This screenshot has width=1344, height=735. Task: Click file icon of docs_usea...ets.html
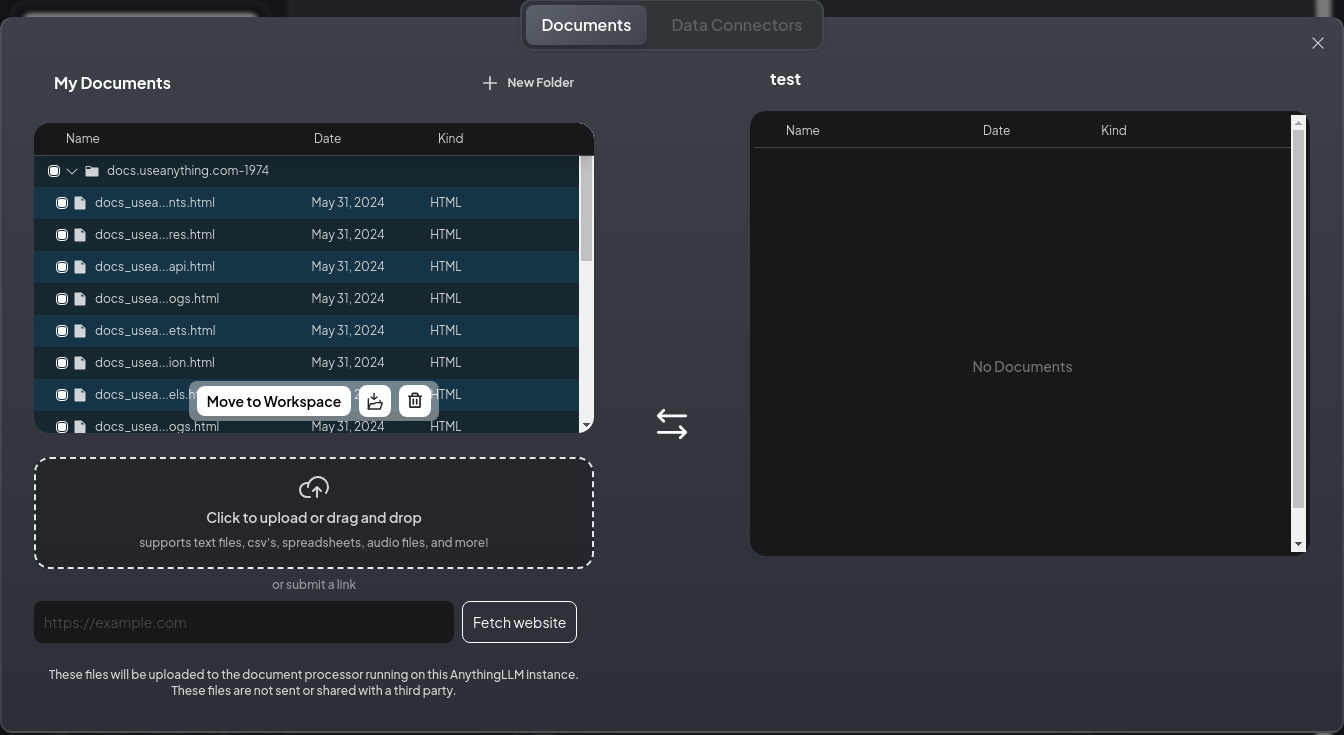coord(80,331)
